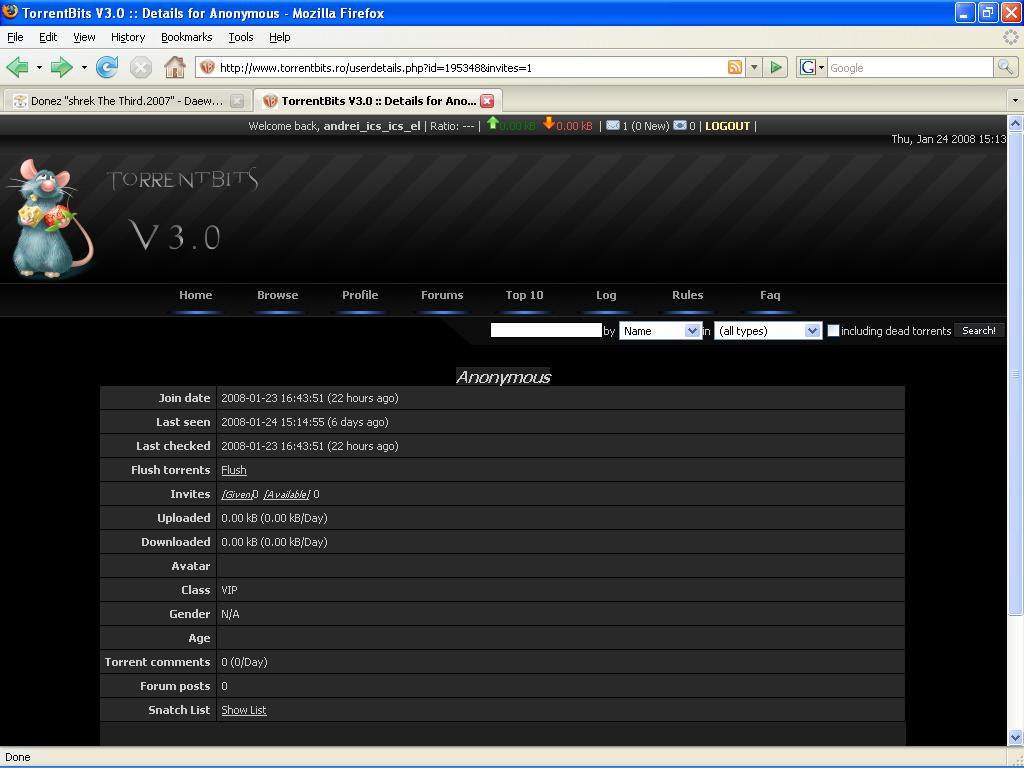Open the Forward history dropdown arrow

(x=84, y=67)
